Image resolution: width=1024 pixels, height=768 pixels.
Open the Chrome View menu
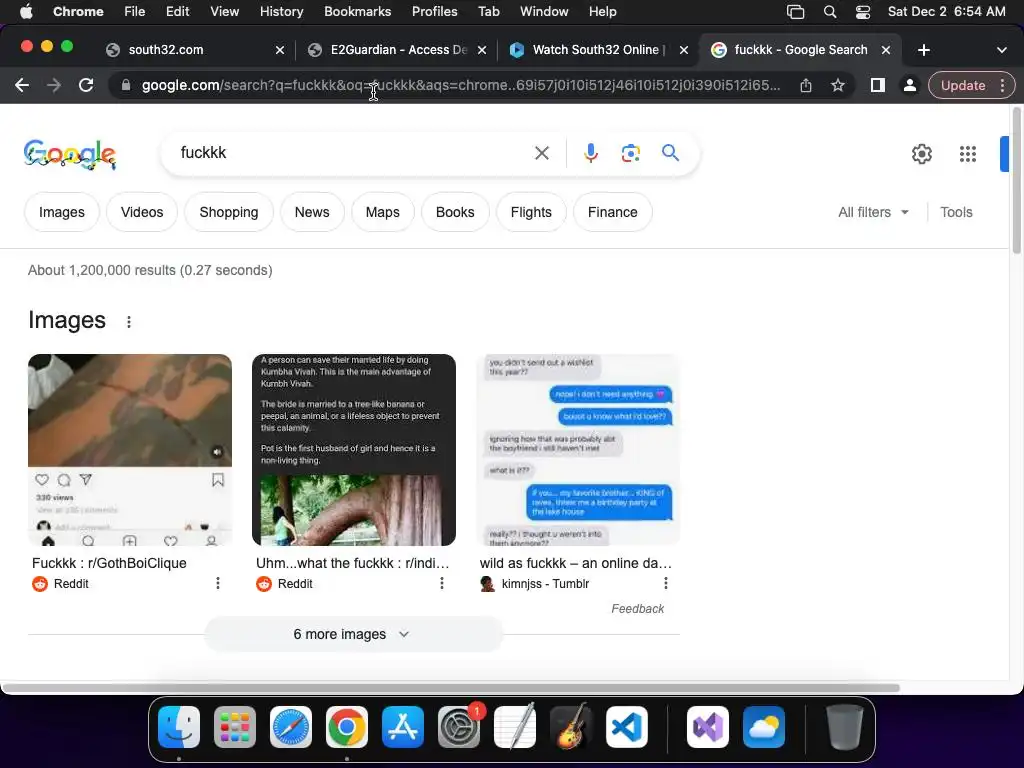[224, 12]
